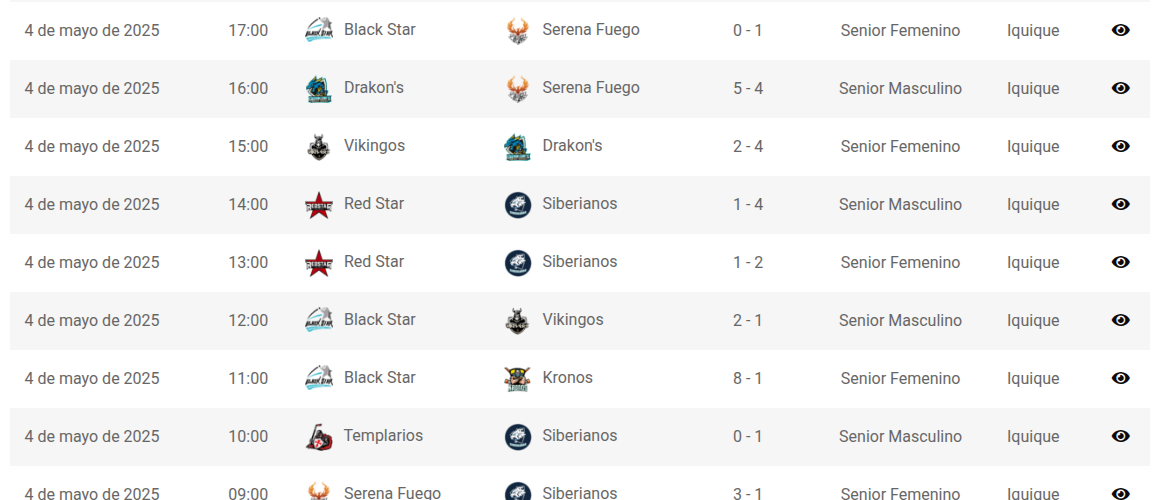View details for Black Star vs Kronos
Image resolution: width=1152 pixels, height=500 pixels.
(1120, 378)
